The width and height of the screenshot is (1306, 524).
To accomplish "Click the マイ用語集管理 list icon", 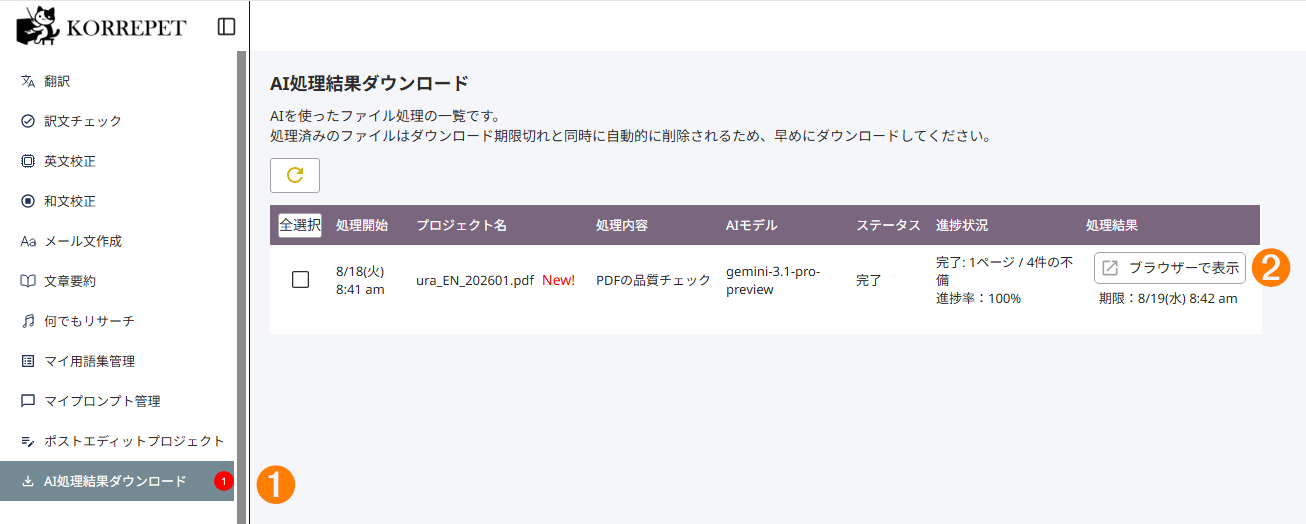I will click(x=28, y=361).
